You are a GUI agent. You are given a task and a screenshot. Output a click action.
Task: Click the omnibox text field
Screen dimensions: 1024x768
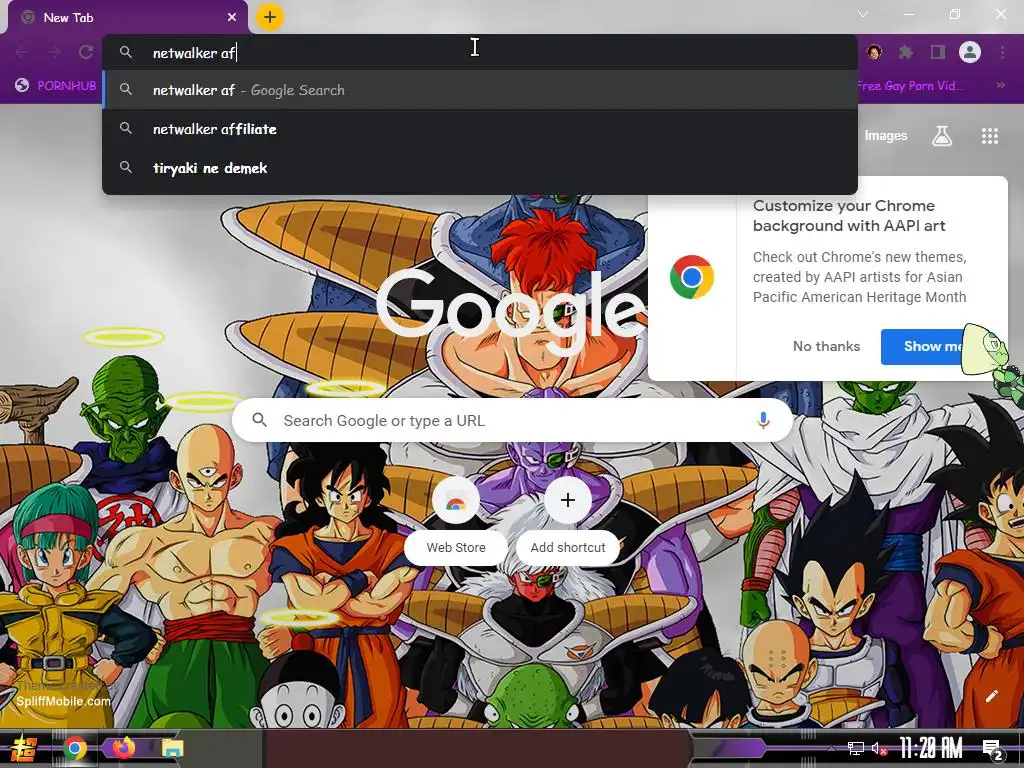(480, 53)
